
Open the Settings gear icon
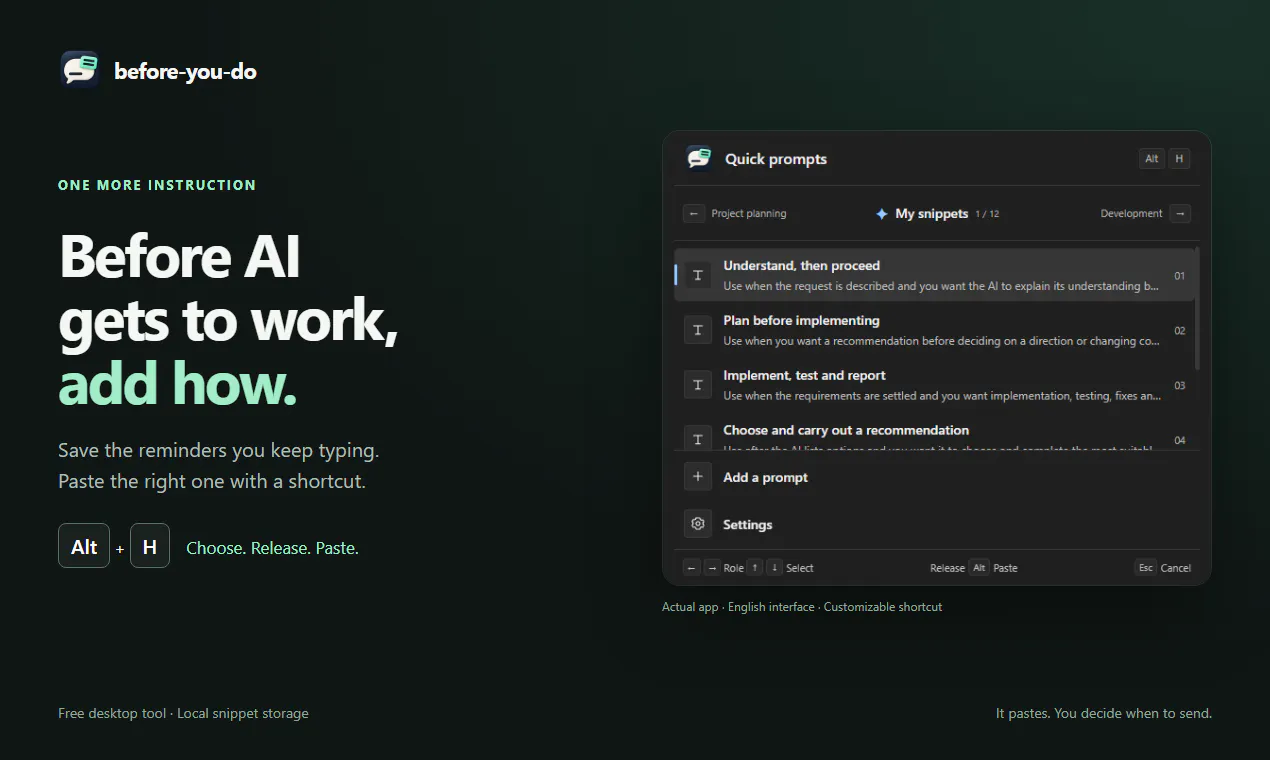[x=698, y=524]
